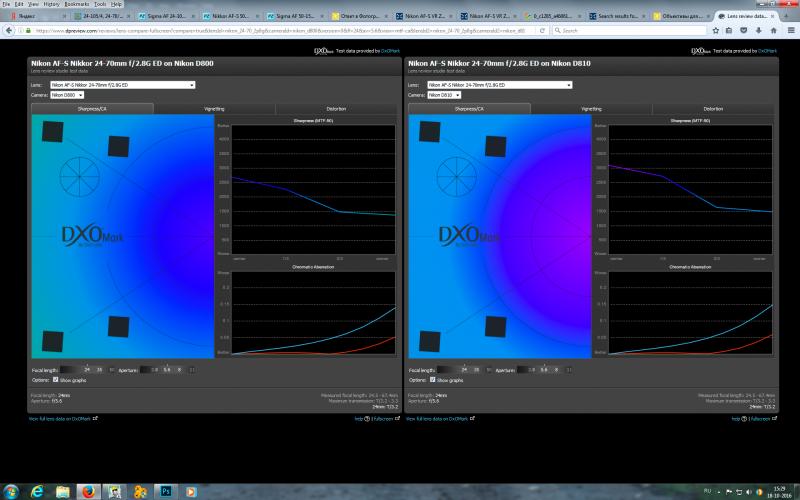Screen dimensions: 800x500
Task: Switch to Distortion tab in D810 panel
Action: pos(713,109)
